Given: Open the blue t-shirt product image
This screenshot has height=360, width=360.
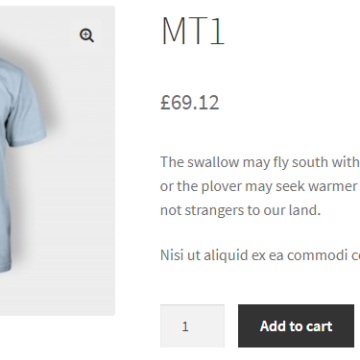Looking at the screenshot, I should click(57, 161).
